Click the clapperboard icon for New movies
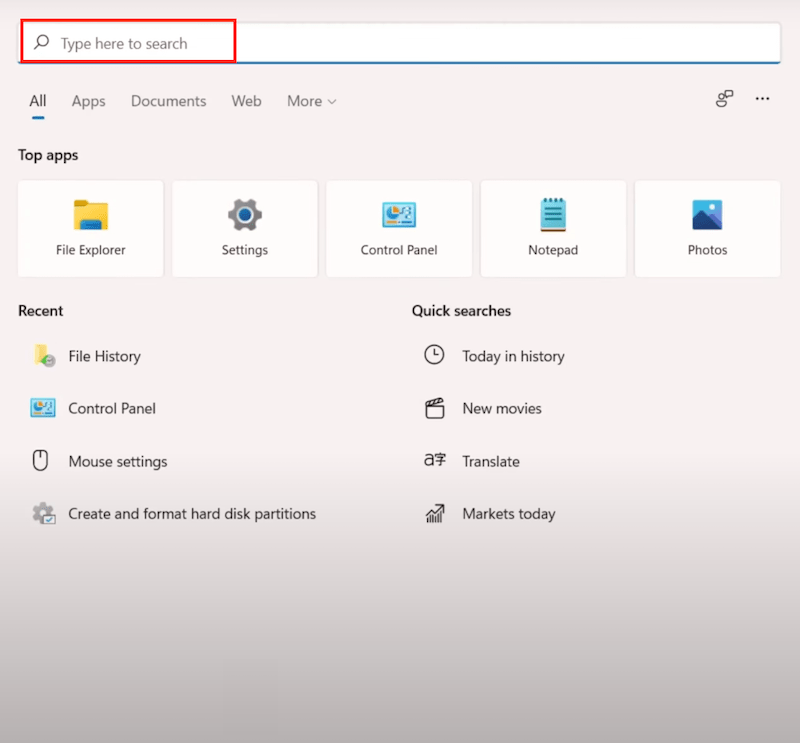800x743 pixels. point(435,408)
